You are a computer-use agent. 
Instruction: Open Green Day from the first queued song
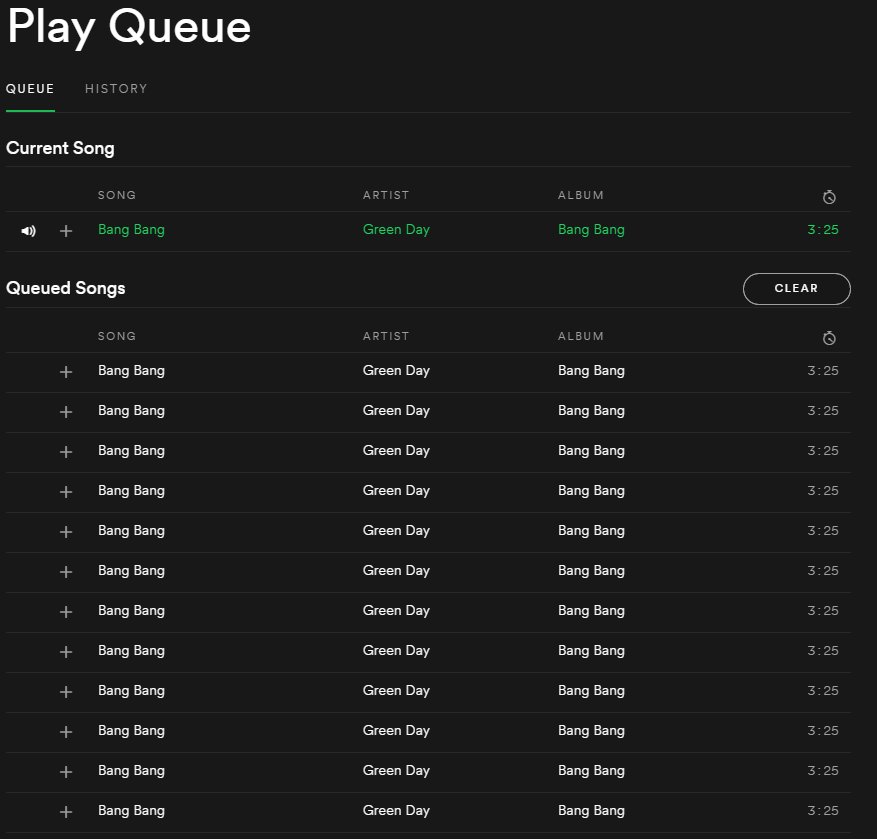pyautogui.click(x=396, y=371)
